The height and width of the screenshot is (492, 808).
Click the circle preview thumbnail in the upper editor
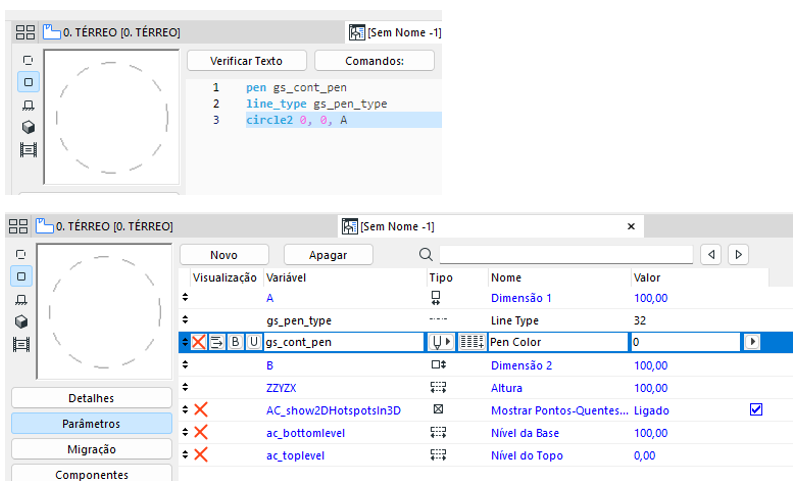(111, 117)
